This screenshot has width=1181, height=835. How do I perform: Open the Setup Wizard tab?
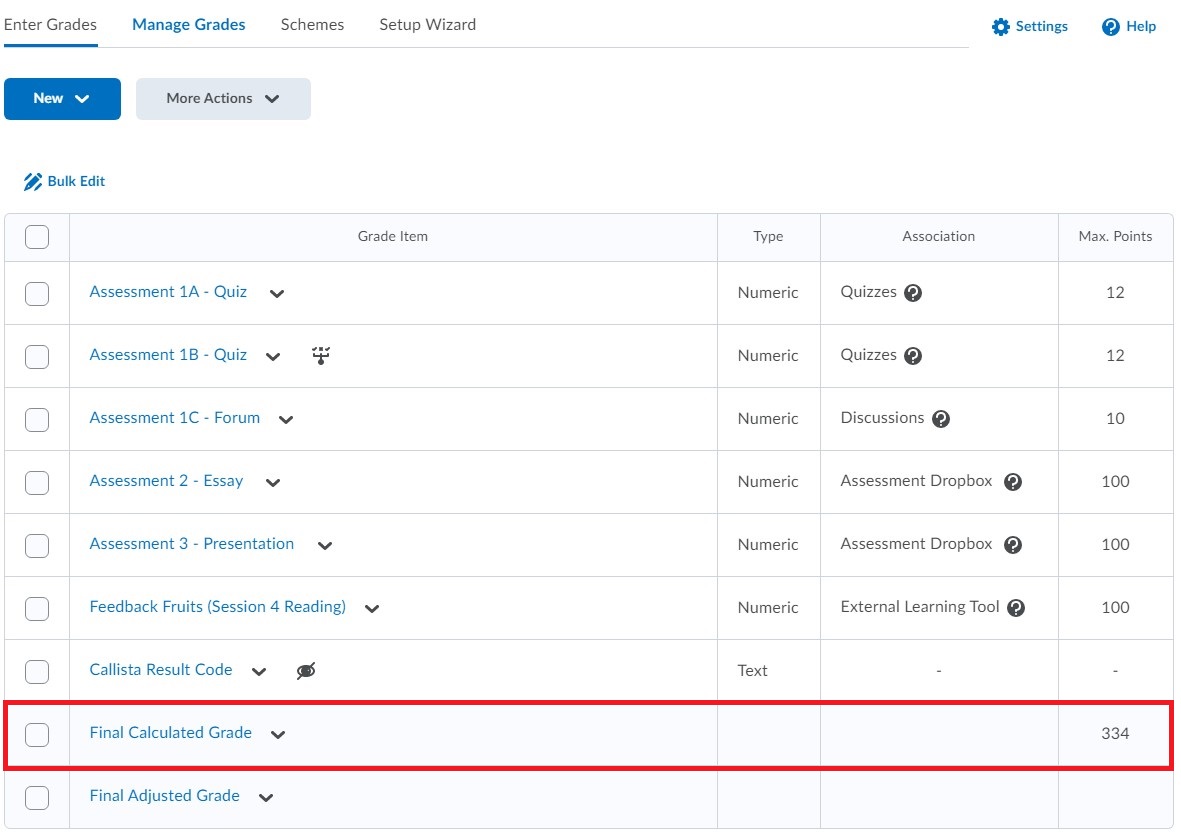427,24
